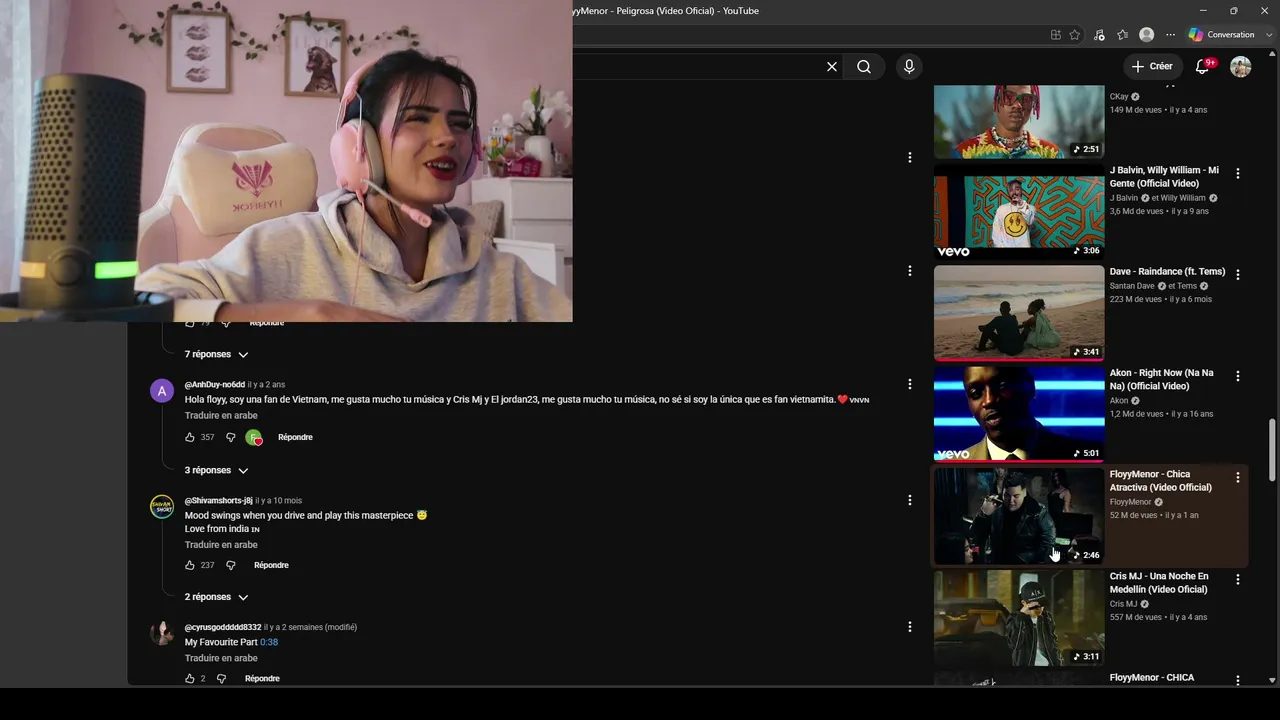The height and width of the screenshot is (720, 1280).
Task: Open the browser media control icon
Action: tap(1100, 35)
